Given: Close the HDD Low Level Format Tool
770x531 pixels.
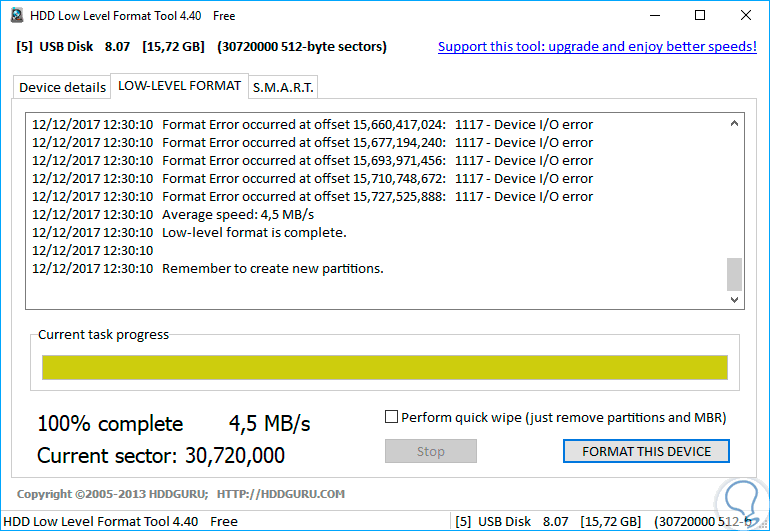Looking at the screenshot, I should [745, 15].
